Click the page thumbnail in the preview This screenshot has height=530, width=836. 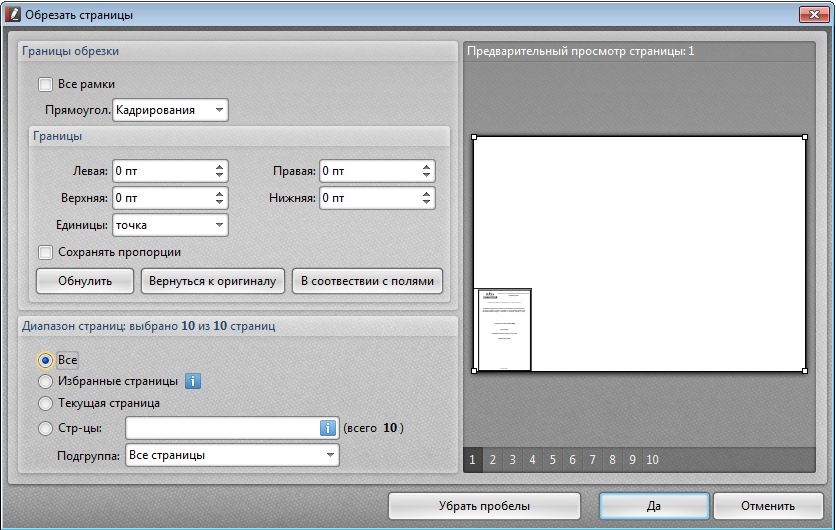click(x=504, y=330)
